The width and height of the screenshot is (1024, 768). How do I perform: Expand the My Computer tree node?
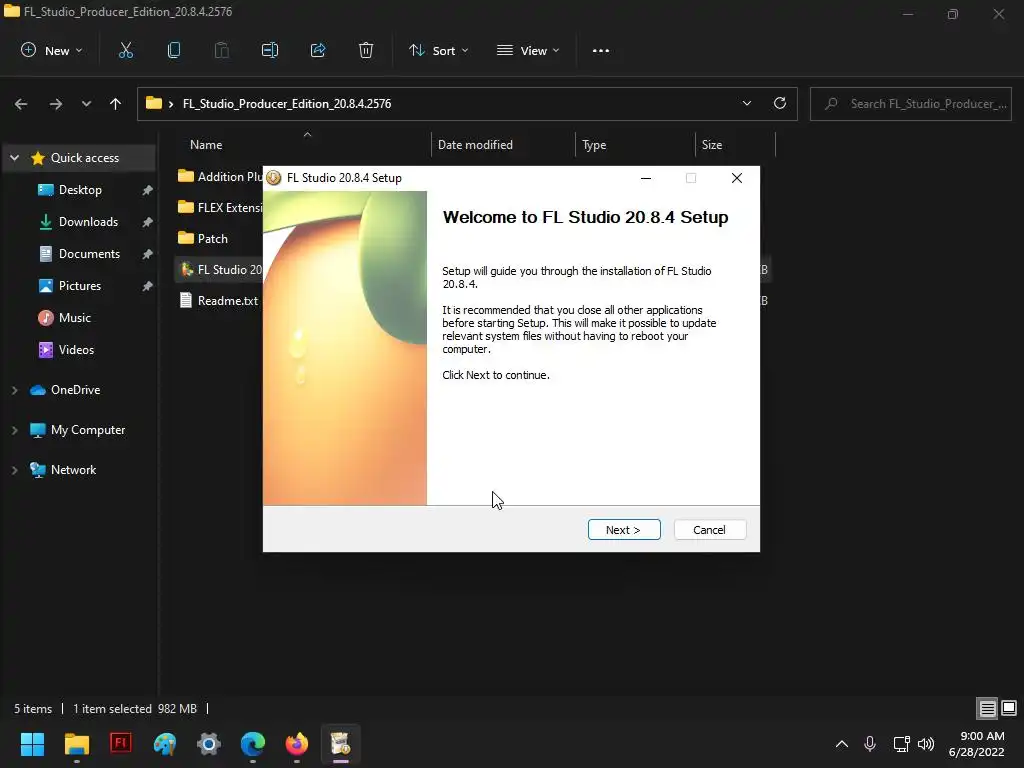[14, 430]
